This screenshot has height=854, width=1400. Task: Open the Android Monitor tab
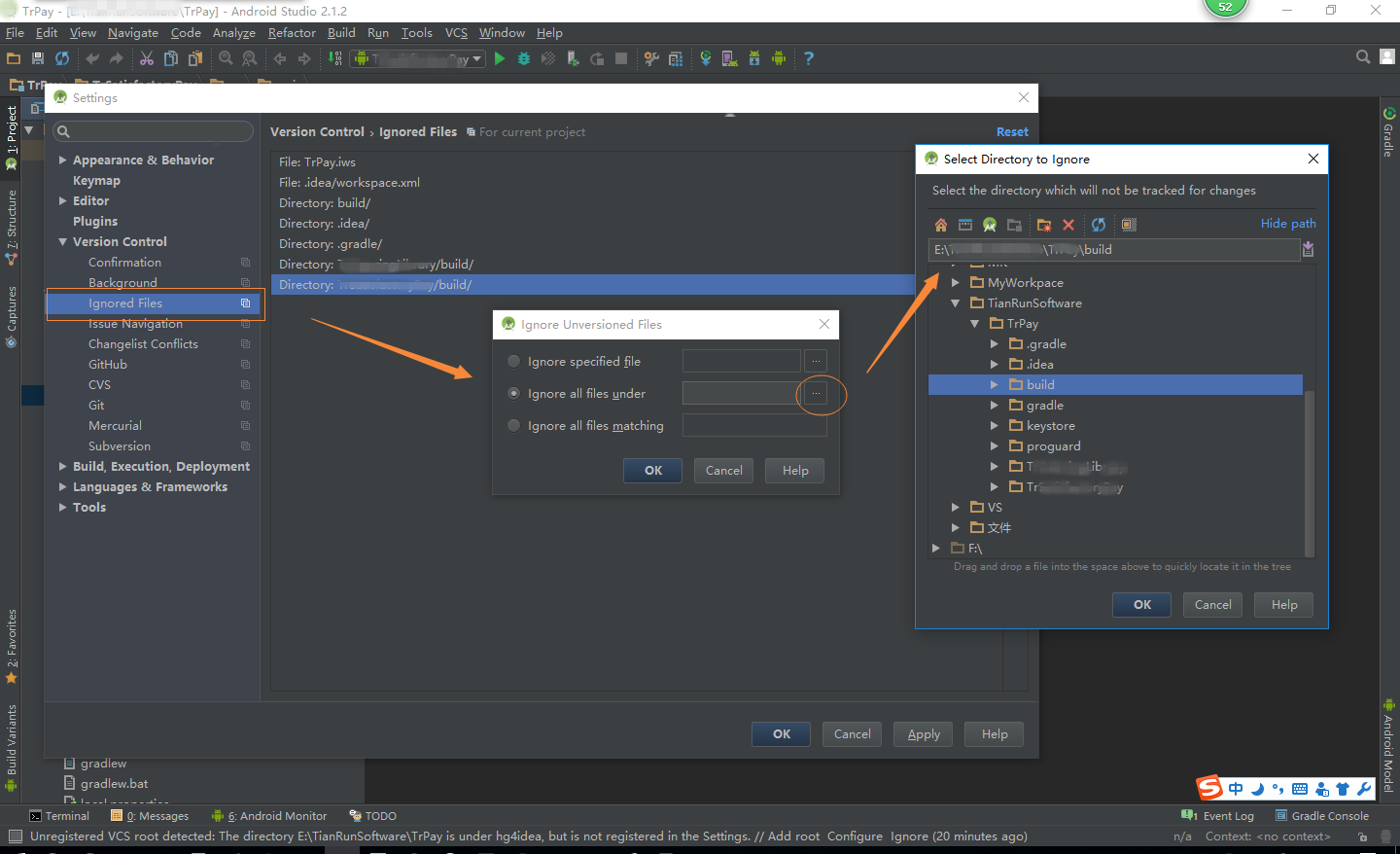269,816
